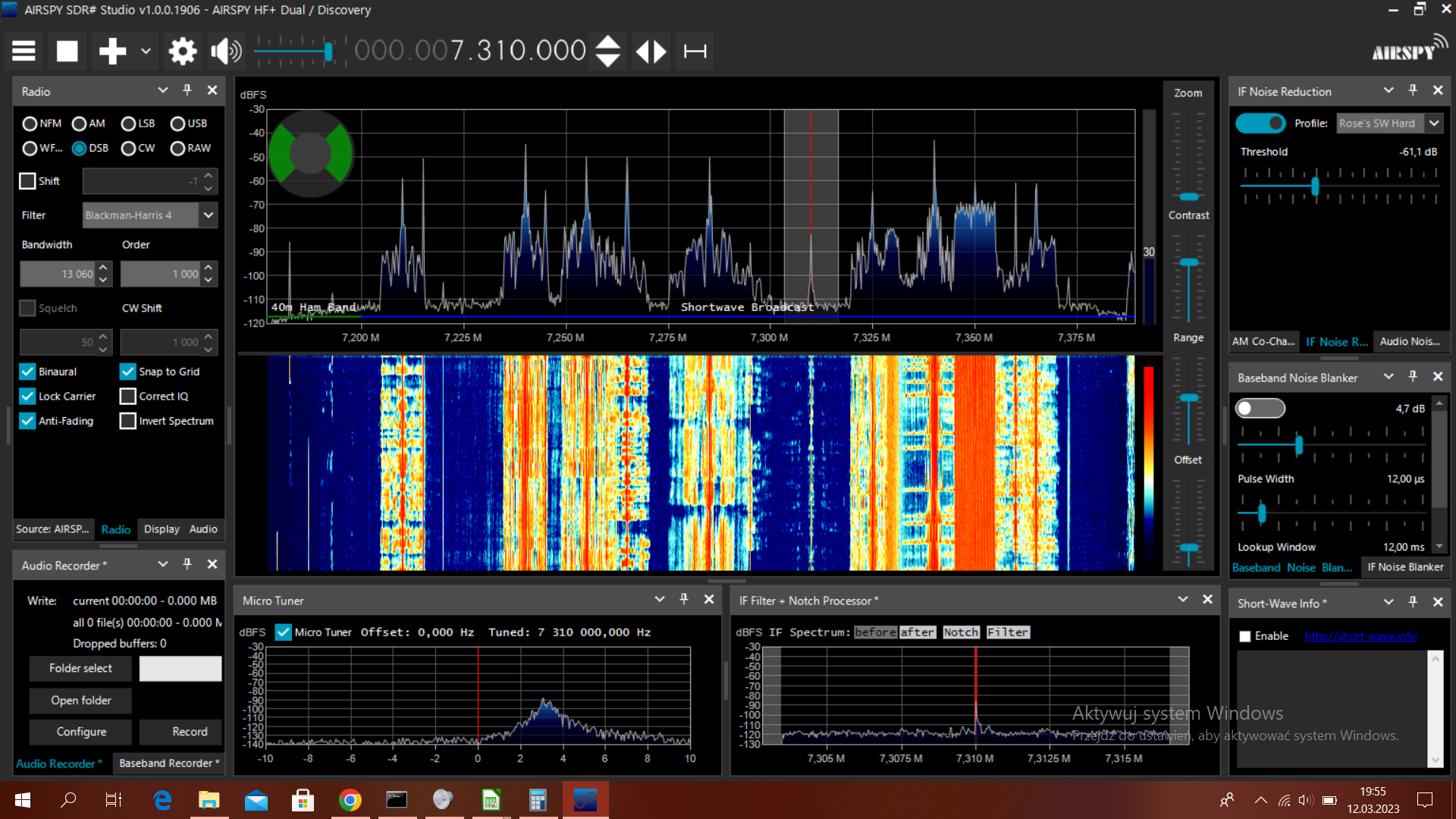
Task: Select NFM demodulation mode
Action: (42, 124)
